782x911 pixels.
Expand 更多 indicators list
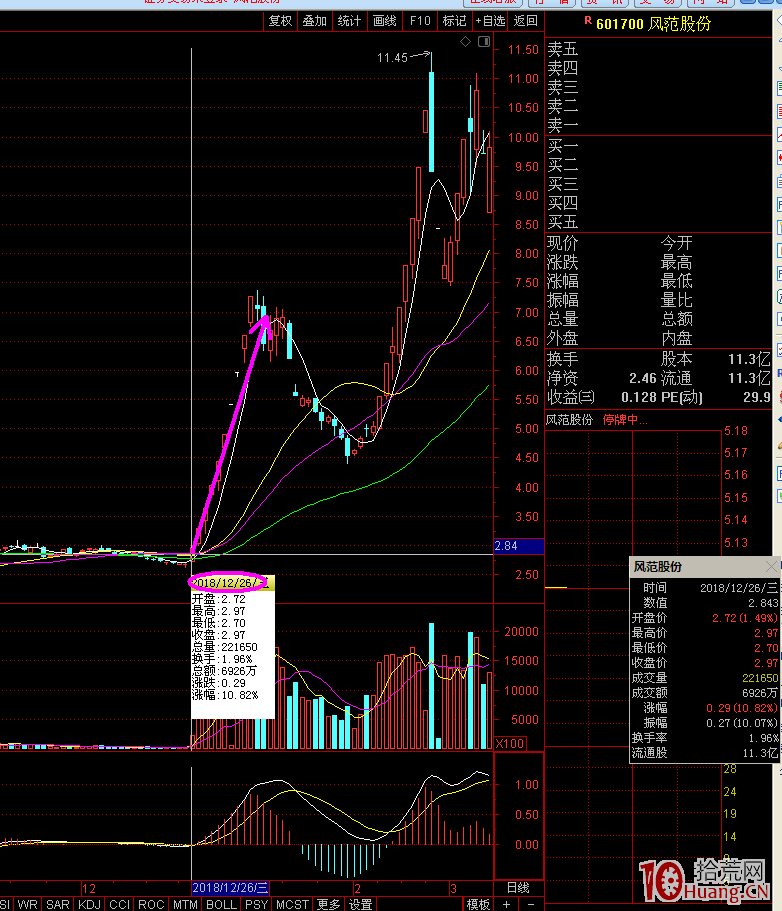(x=328, y=904)
